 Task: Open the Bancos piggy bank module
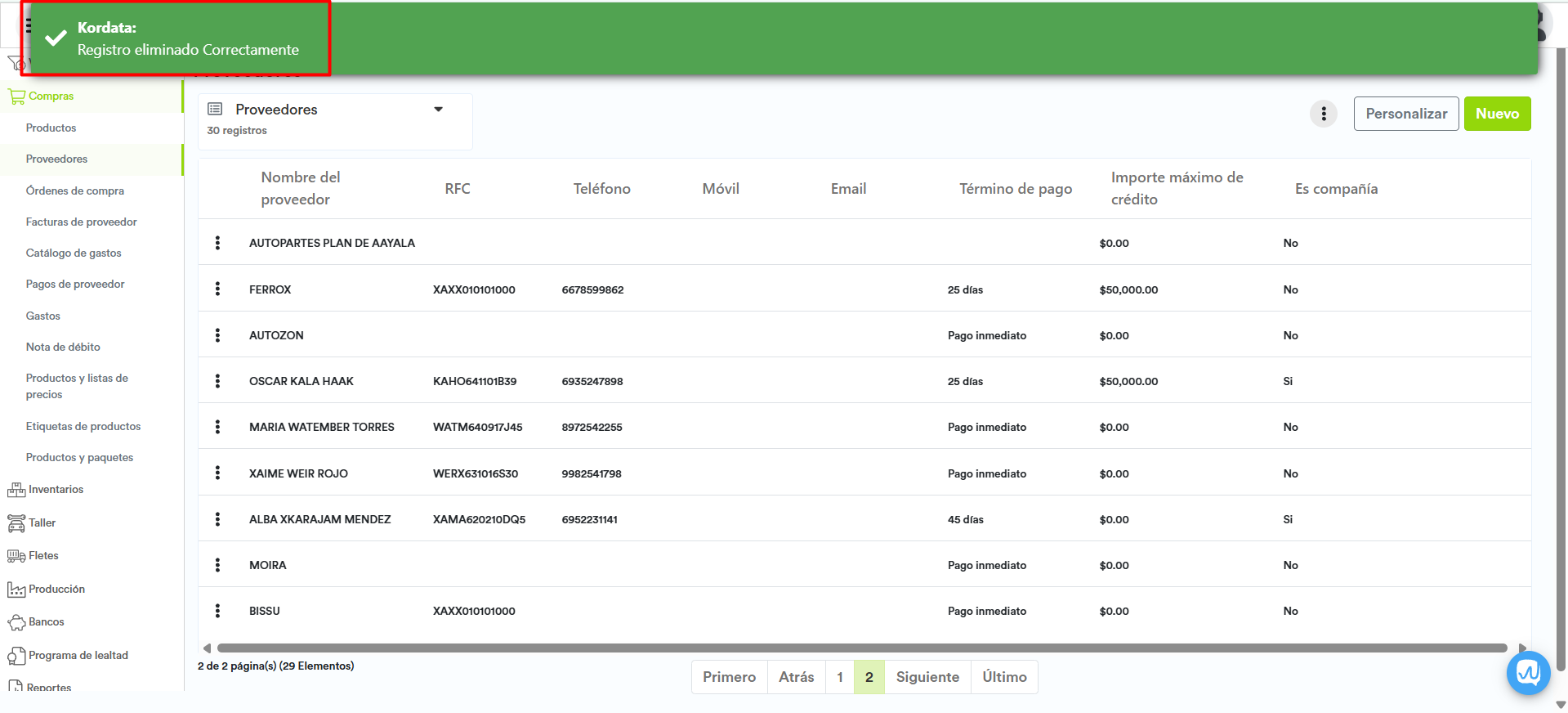click(16, 622)
